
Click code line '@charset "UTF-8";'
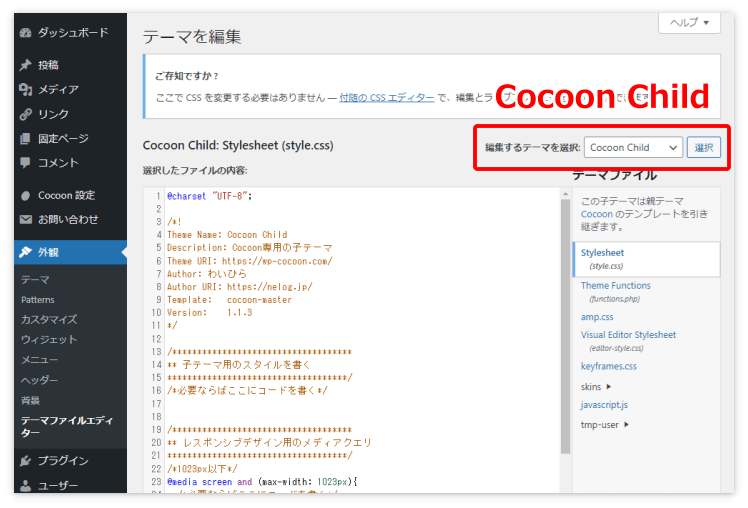(x=209, y=196)
